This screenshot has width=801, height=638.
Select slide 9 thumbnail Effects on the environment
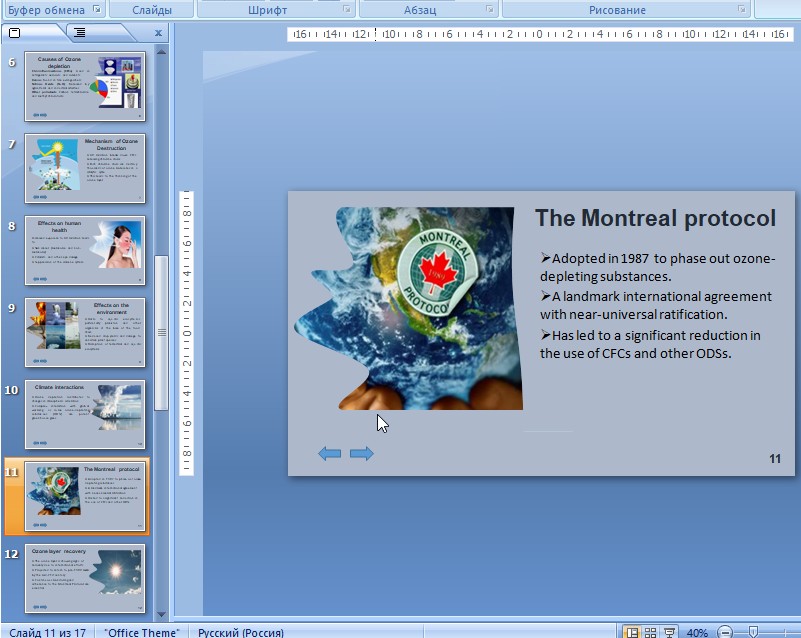[x=85, y=333]
